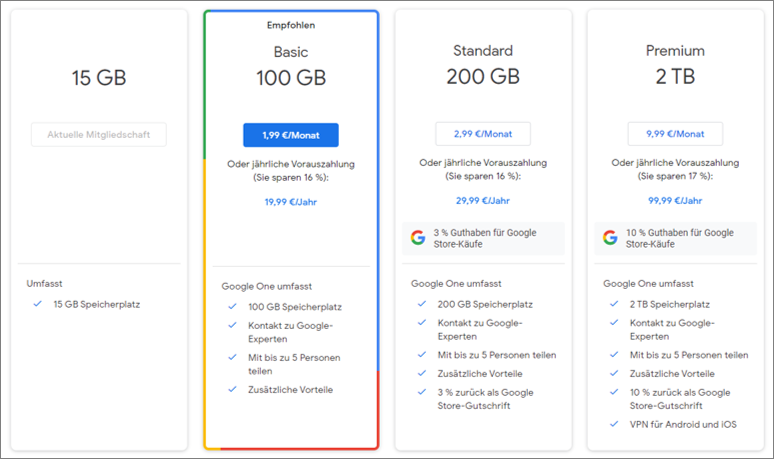The width and height of the screenshot is (774, 459).
Task: Click Google One umfasst heading in Standard card
Action: [456, 284]
